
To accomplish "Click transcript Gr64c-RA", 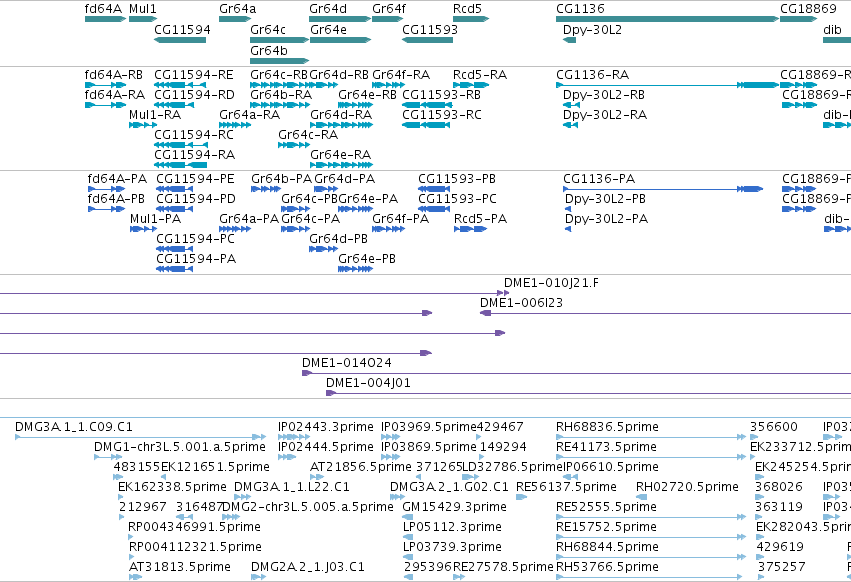I will pos(294,146).
